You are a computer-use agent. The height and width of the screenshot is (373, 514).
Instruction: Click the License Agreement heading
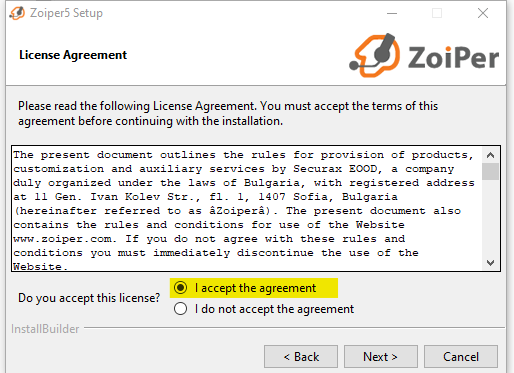tap(73, 55)
